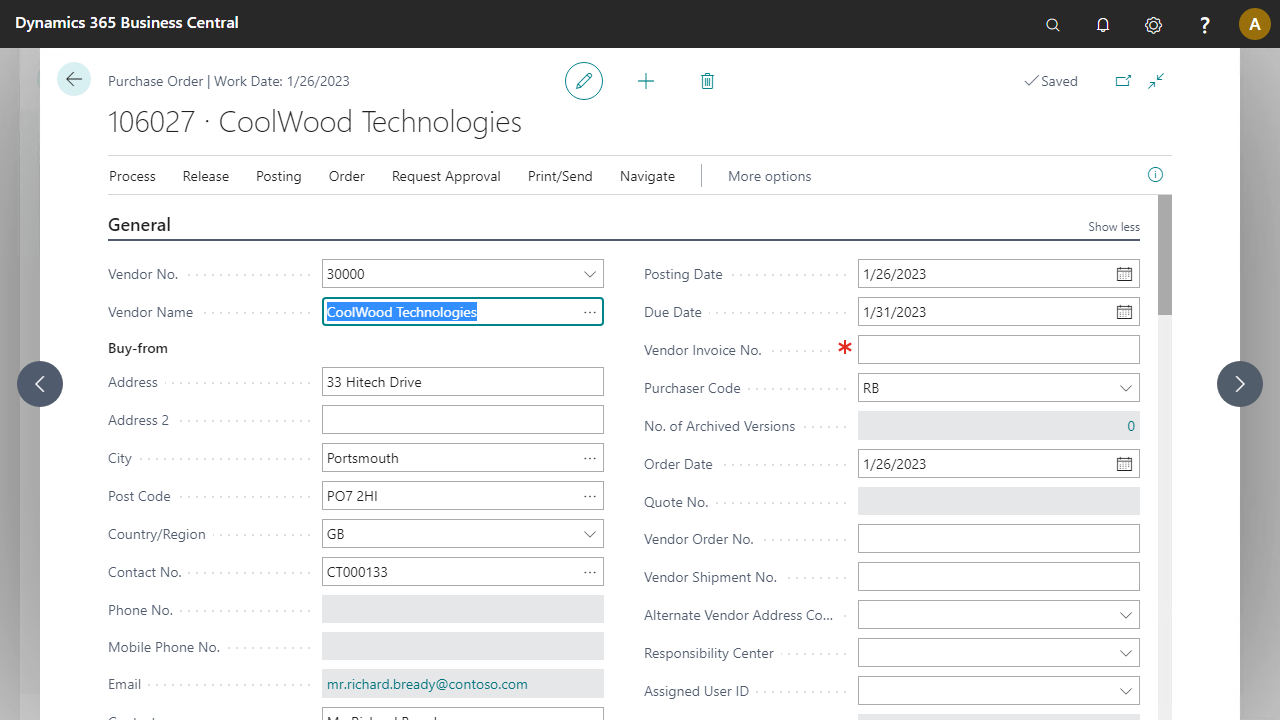Open the Release menu
This screenshot has width=1280, height=720.
[x=206, y=176]
